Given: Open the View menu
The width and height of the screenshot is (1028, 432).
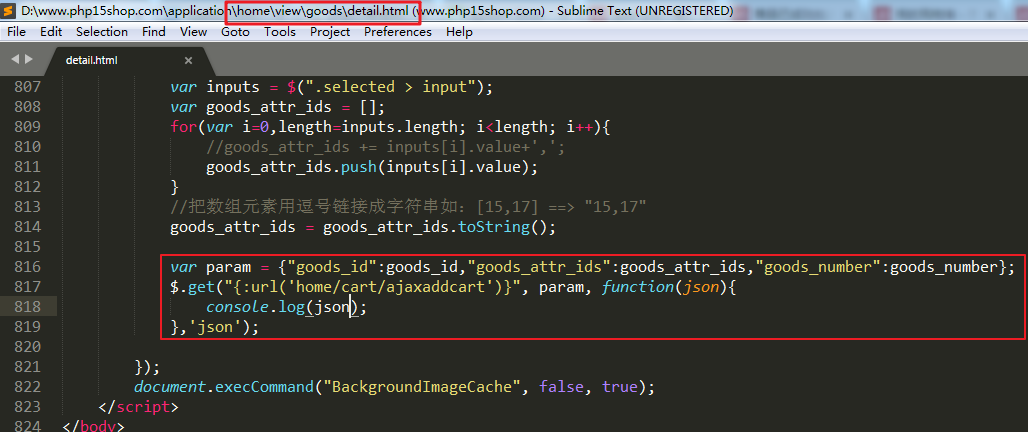Looking at the screenshot, I should 193,32.
